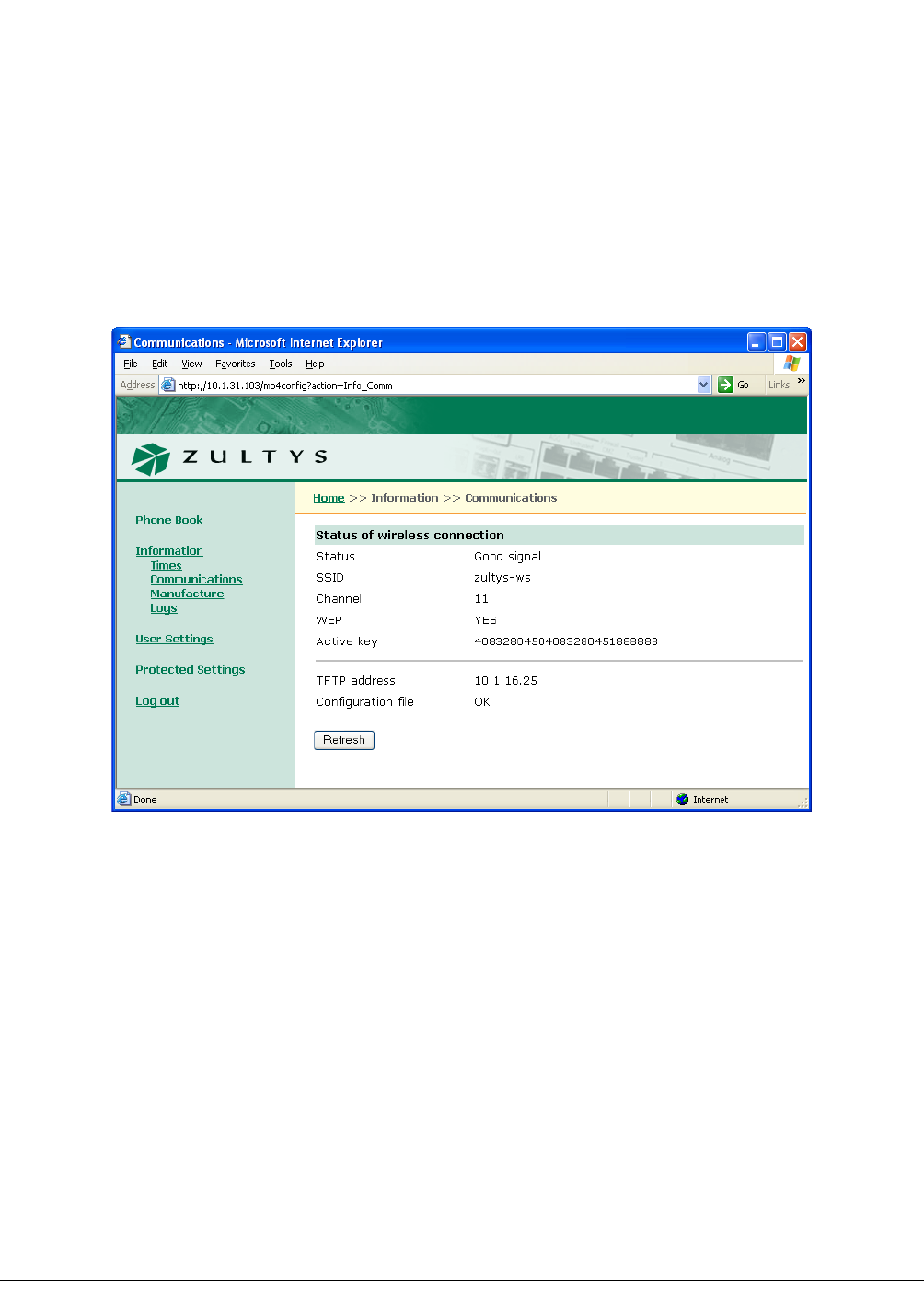Click the 'SSID' label

pyautogui.click(x=329, y=578)
